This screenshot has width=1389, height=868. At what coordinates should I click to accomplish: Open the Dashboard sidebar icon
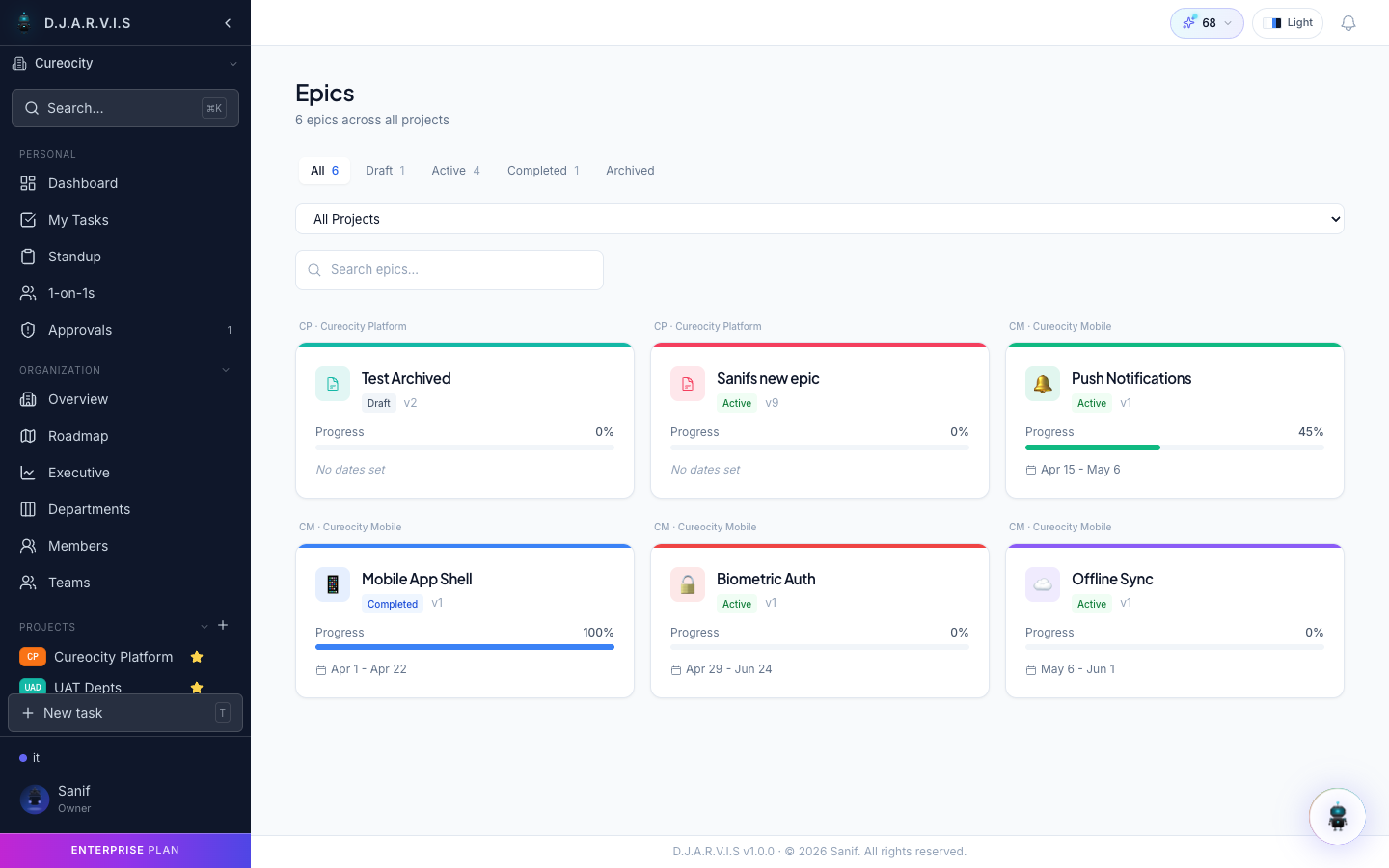[x=28, y=183]
